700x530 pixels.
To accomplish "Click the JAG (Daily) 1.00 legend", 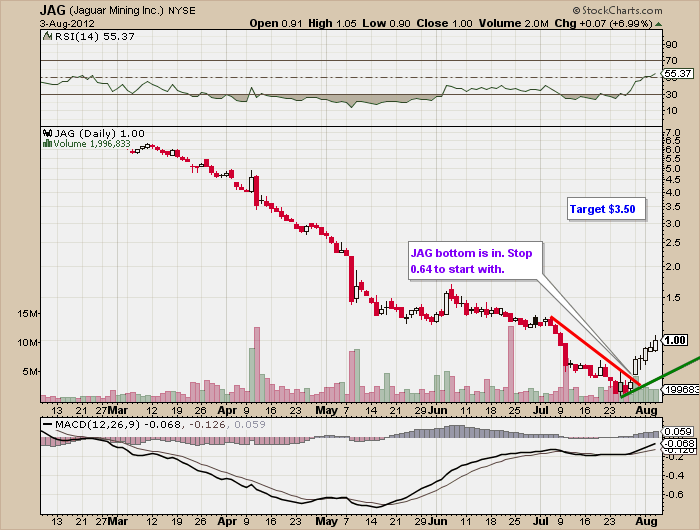I will (99, 133).
